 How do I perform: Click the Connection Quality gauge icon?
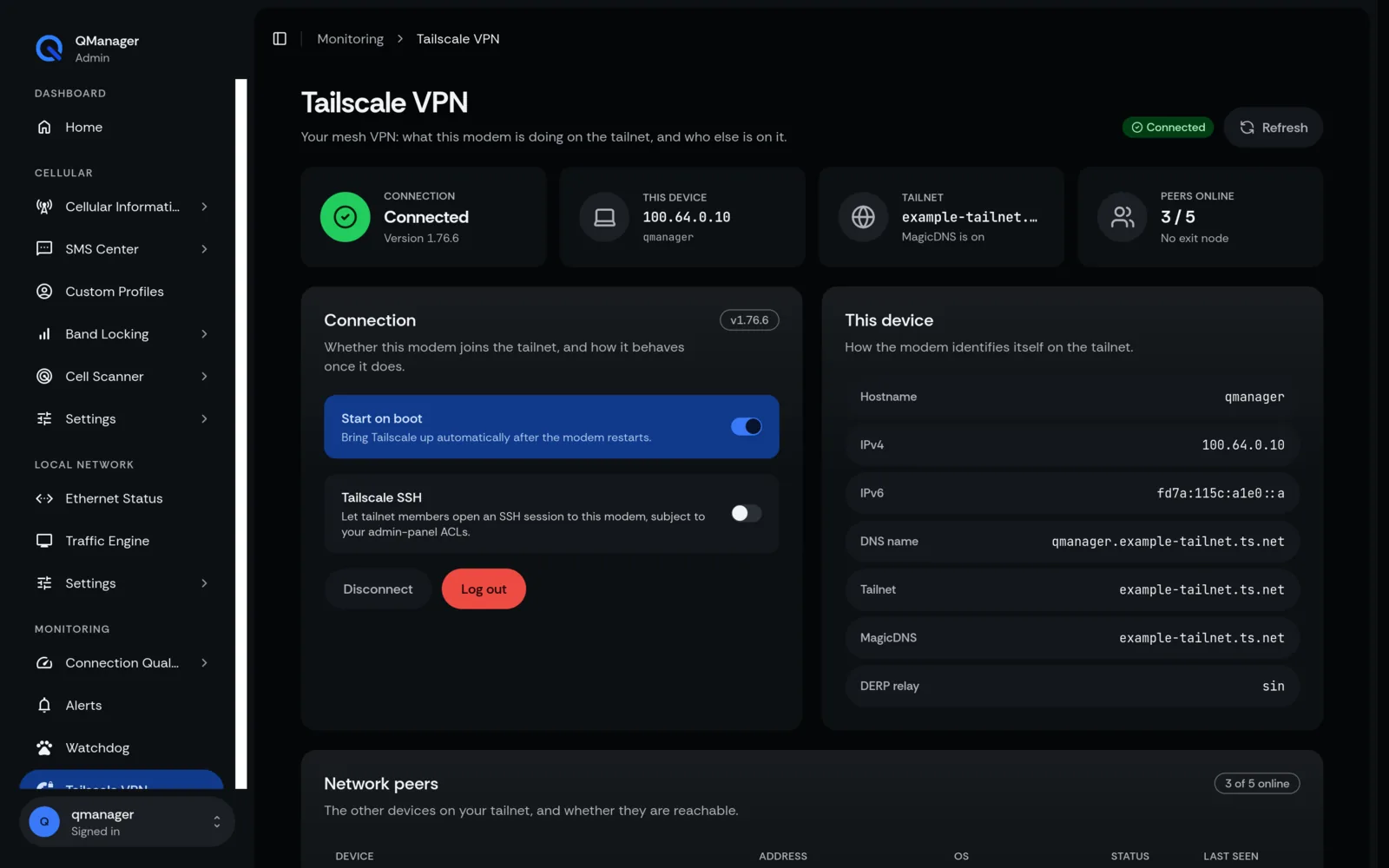pyautogui.click(x=44, y=663)
